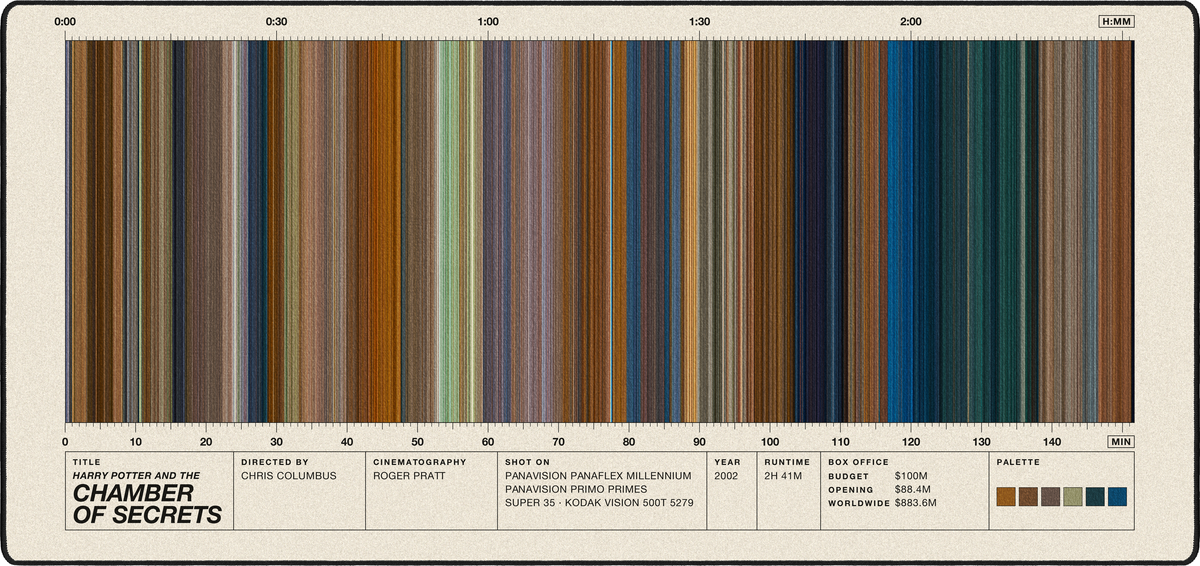
Task: Click the 0:30 time label
Action: coord(277,21)
